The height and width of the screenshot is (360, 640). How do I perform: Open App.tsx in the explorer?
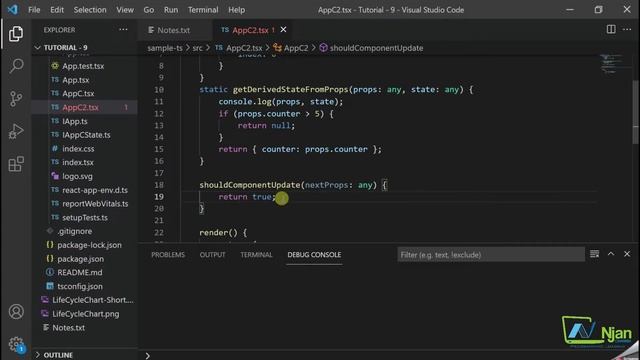tap(76, 80)
